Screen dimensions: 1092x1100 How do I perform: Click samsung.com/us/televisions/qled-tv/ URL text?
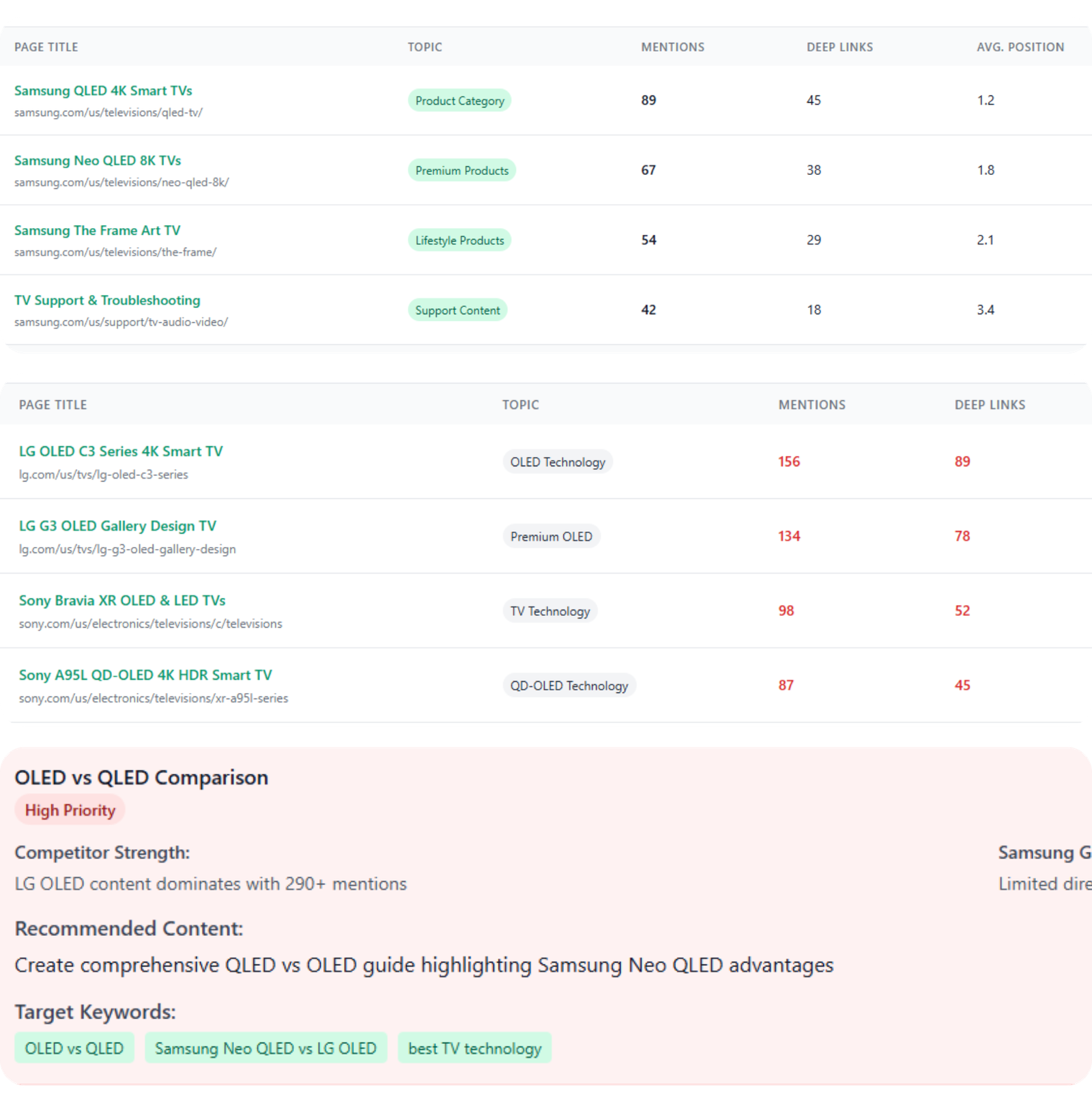click(109, 113)
